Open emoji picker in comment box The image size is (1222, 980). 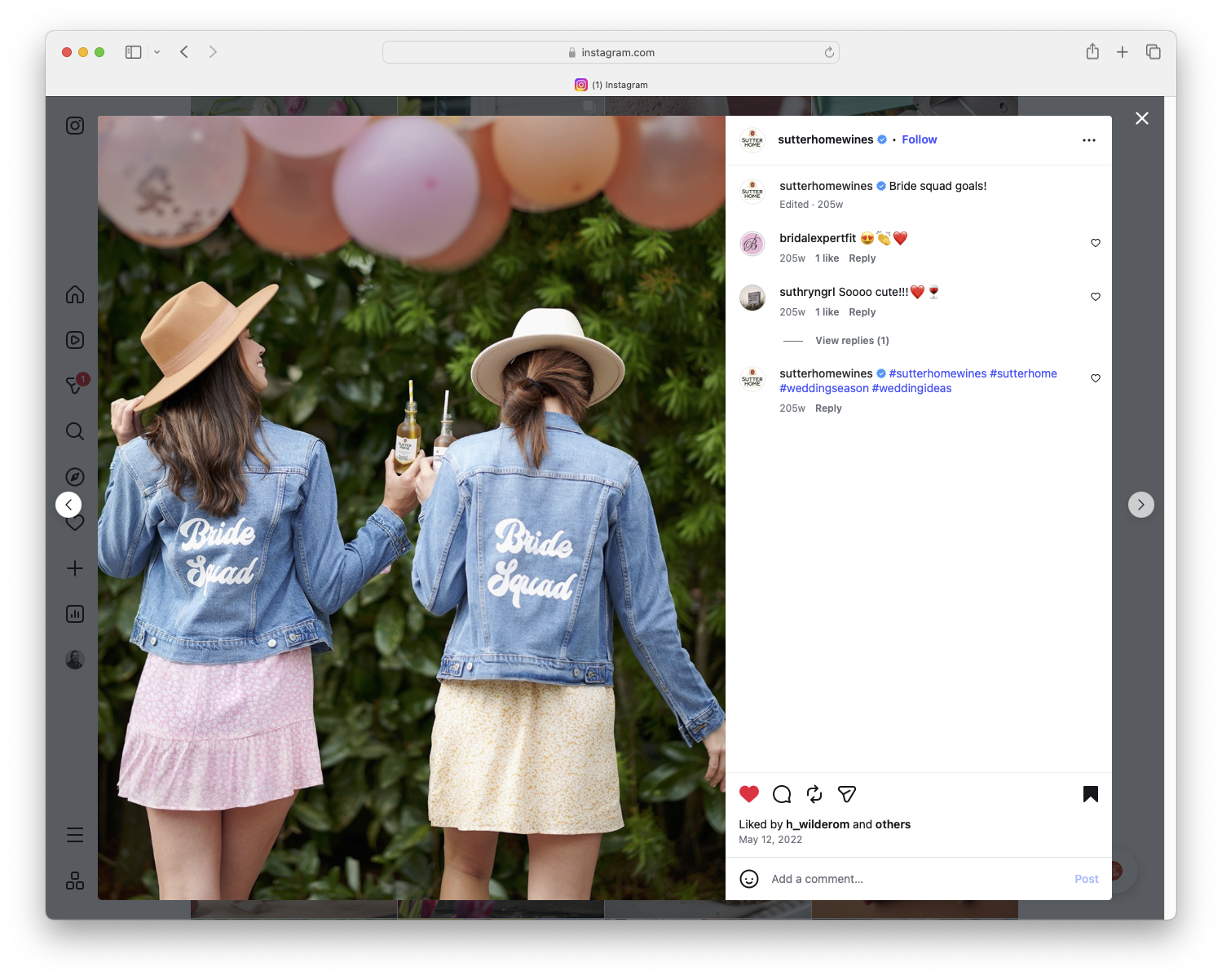749,879
